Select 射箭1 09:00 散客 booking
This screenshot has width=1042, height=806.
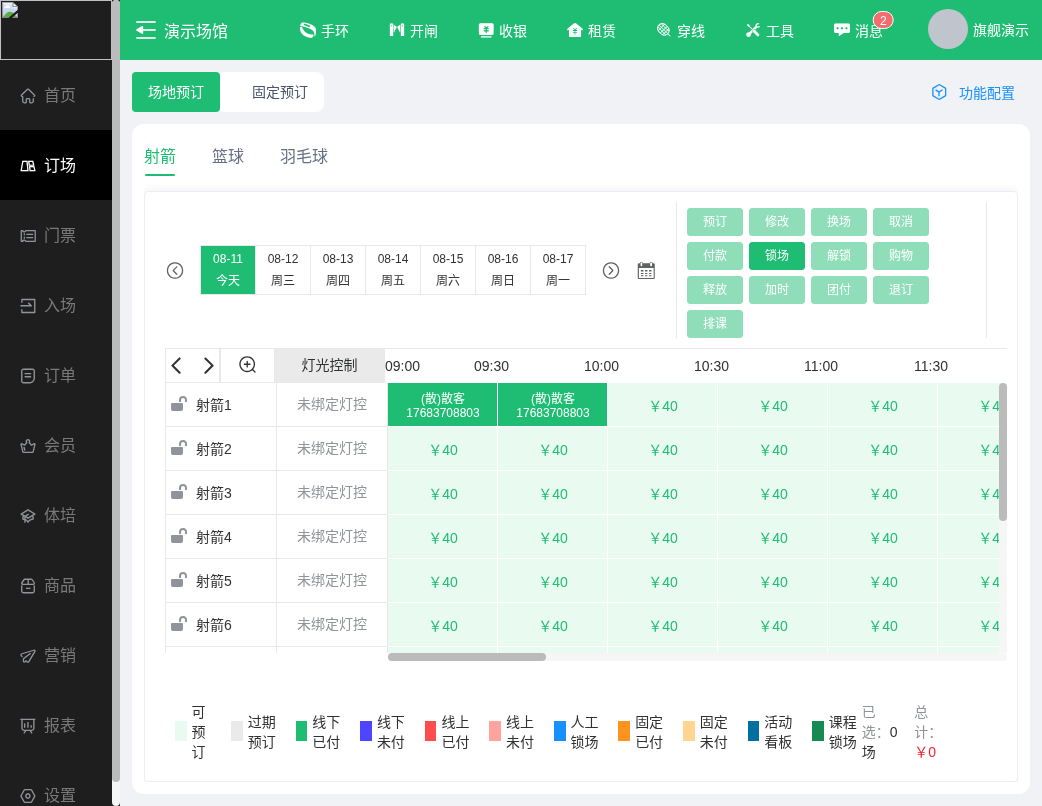(x=443, y=405)
